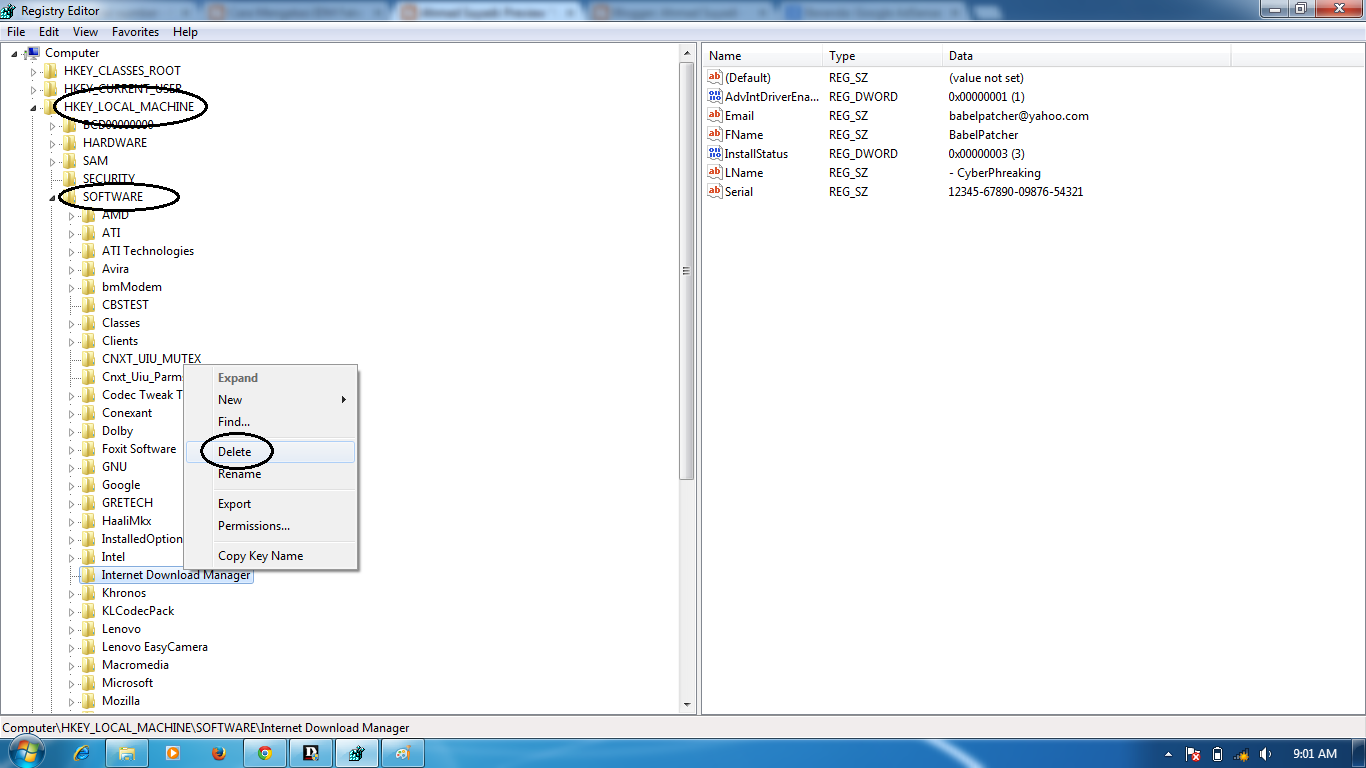Select the KLCodecPack key

(x=138, y=611)
